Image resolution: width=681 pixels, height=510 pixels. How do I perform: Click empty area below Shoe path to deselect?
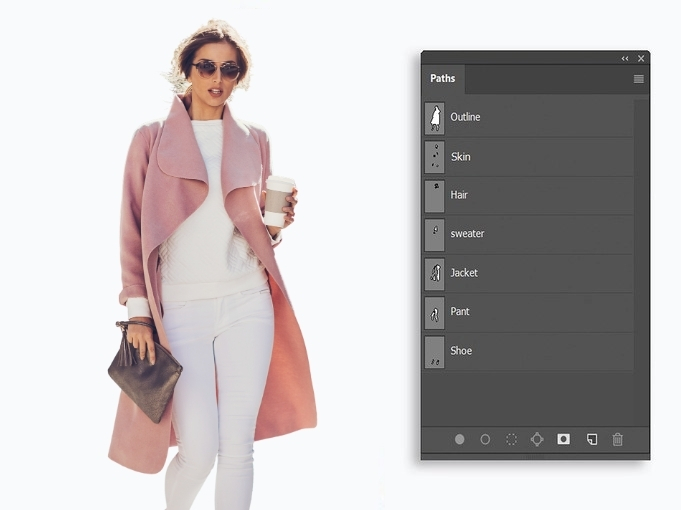coord(528,395)
